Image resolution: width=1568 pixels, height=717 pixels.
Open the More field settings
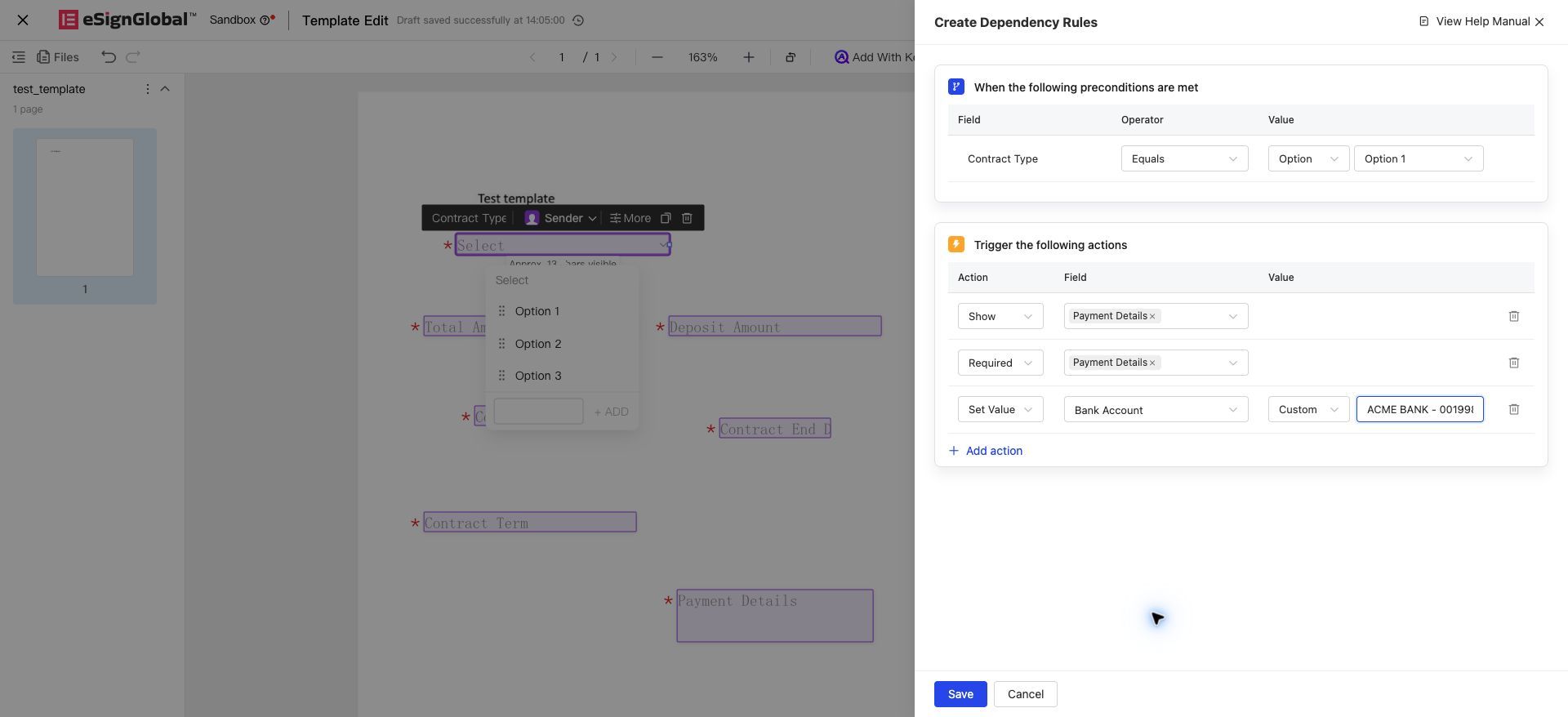tap(630, 218)
